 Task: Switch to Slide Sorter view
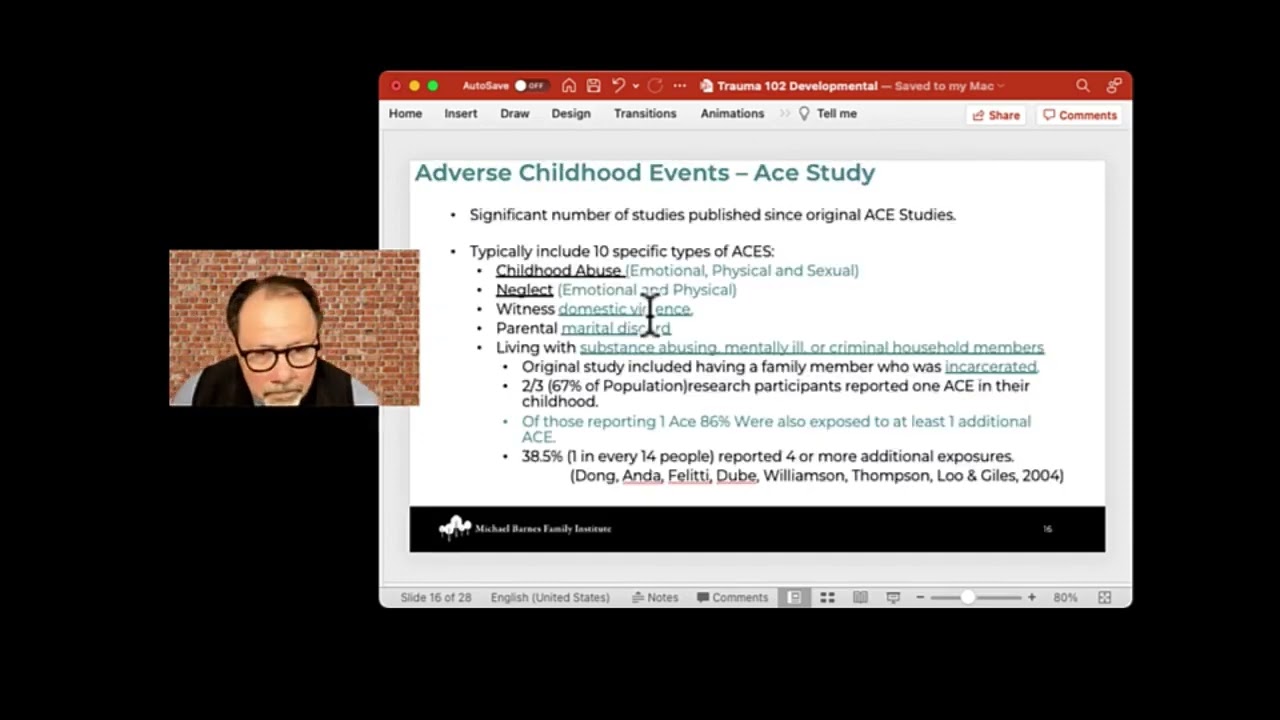click(x=827, y=597)
